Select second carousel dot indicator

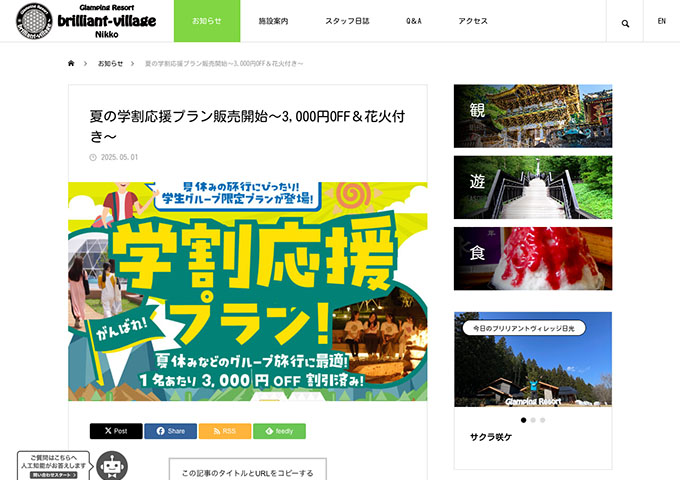click(x=533, y=420)
